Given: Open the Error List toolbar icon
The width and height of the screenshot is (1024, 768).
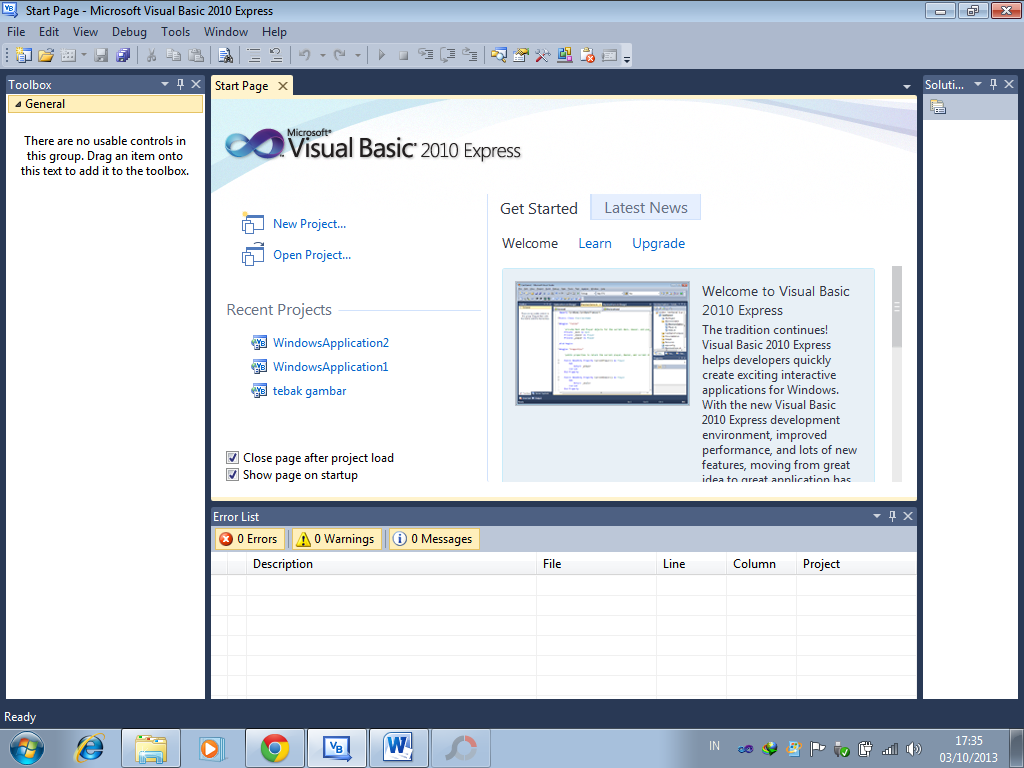Looking at the screenshot, I should pos(587,56).
